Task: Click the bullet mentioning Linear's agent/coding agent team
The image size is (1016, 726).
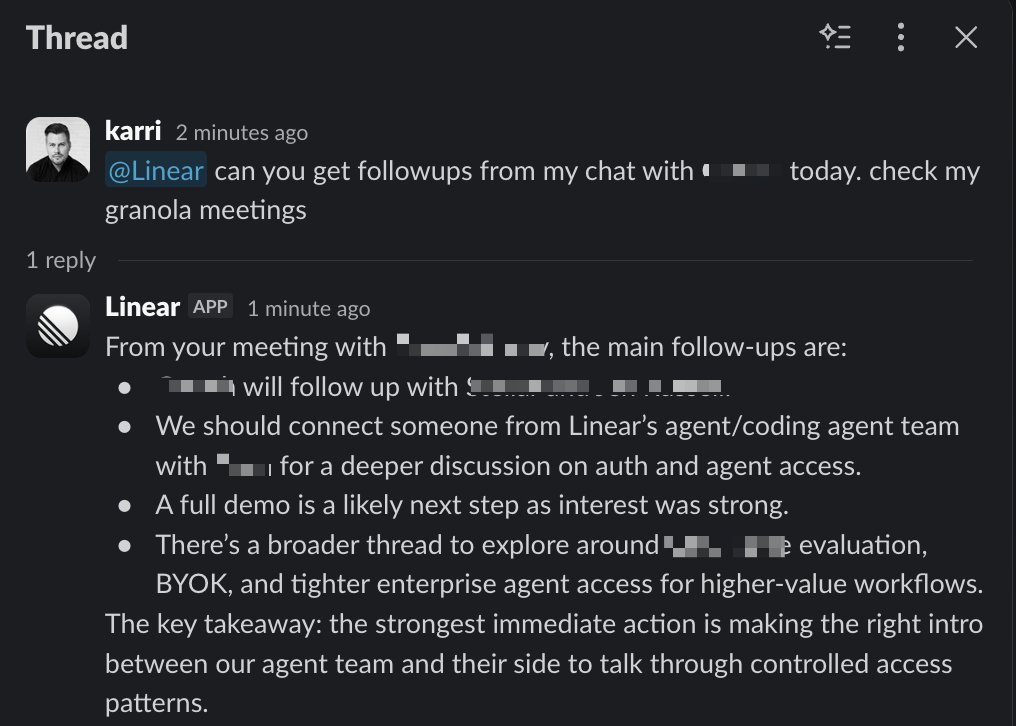Action: tap(557, 446)
